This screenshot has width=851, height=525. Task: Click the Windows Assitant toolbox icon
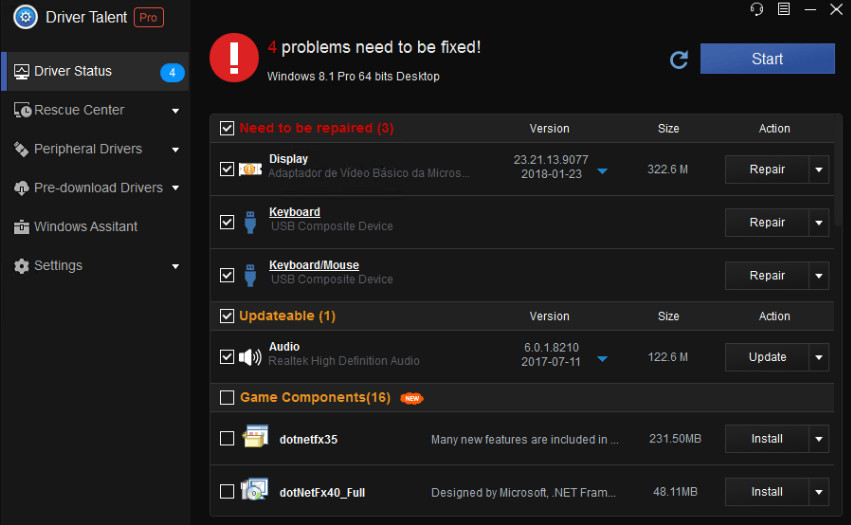[21, 226]
